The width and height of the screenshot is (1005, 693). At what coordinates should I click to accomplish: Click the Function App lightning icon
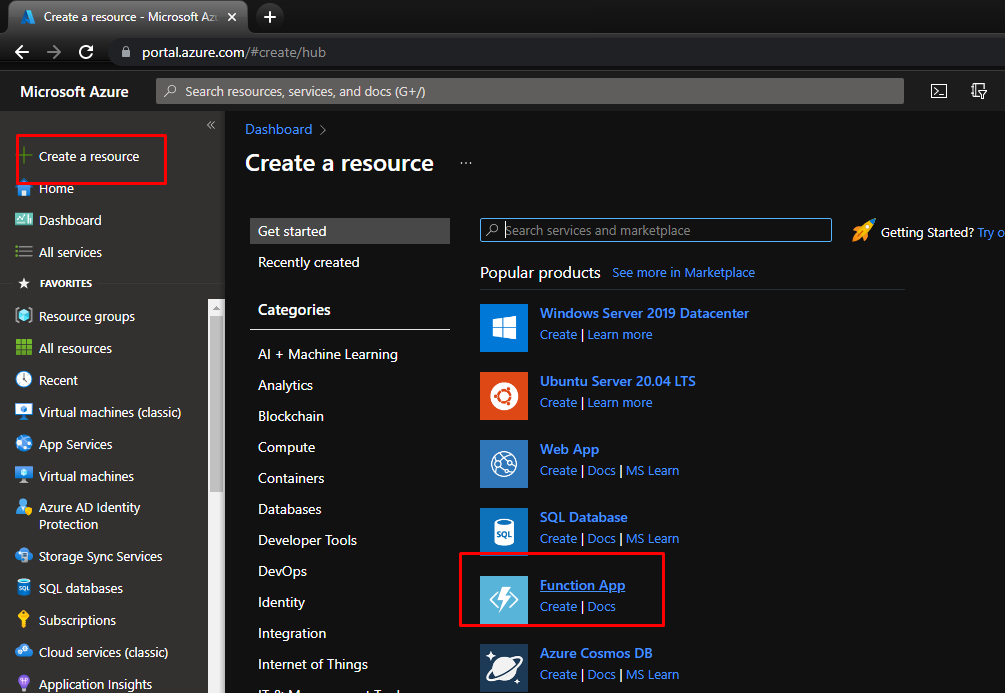[504, 599]
